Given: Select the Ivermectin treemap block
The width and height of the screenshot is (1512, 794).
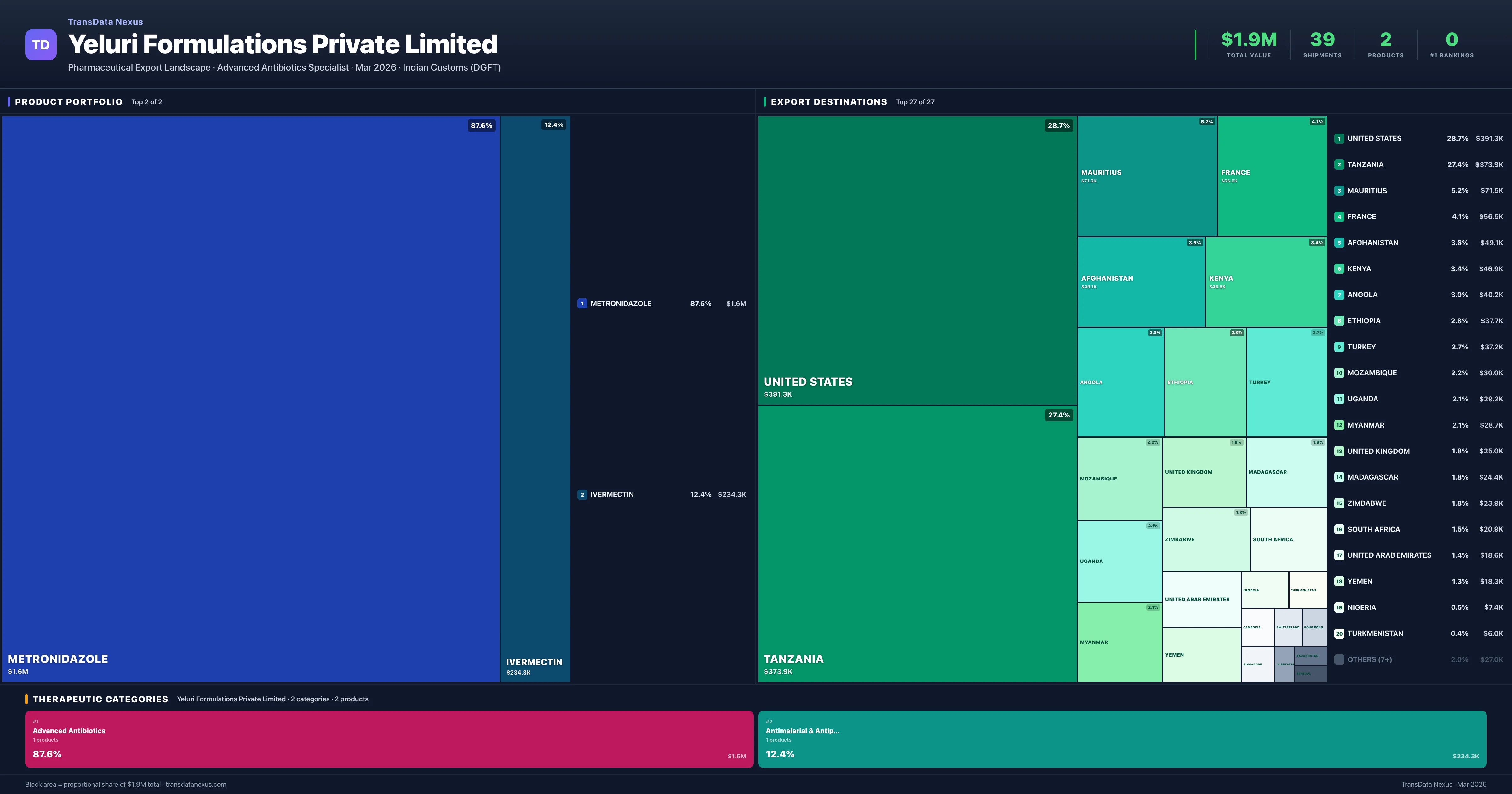Looking at the screenshot, I should pos(535,398).
